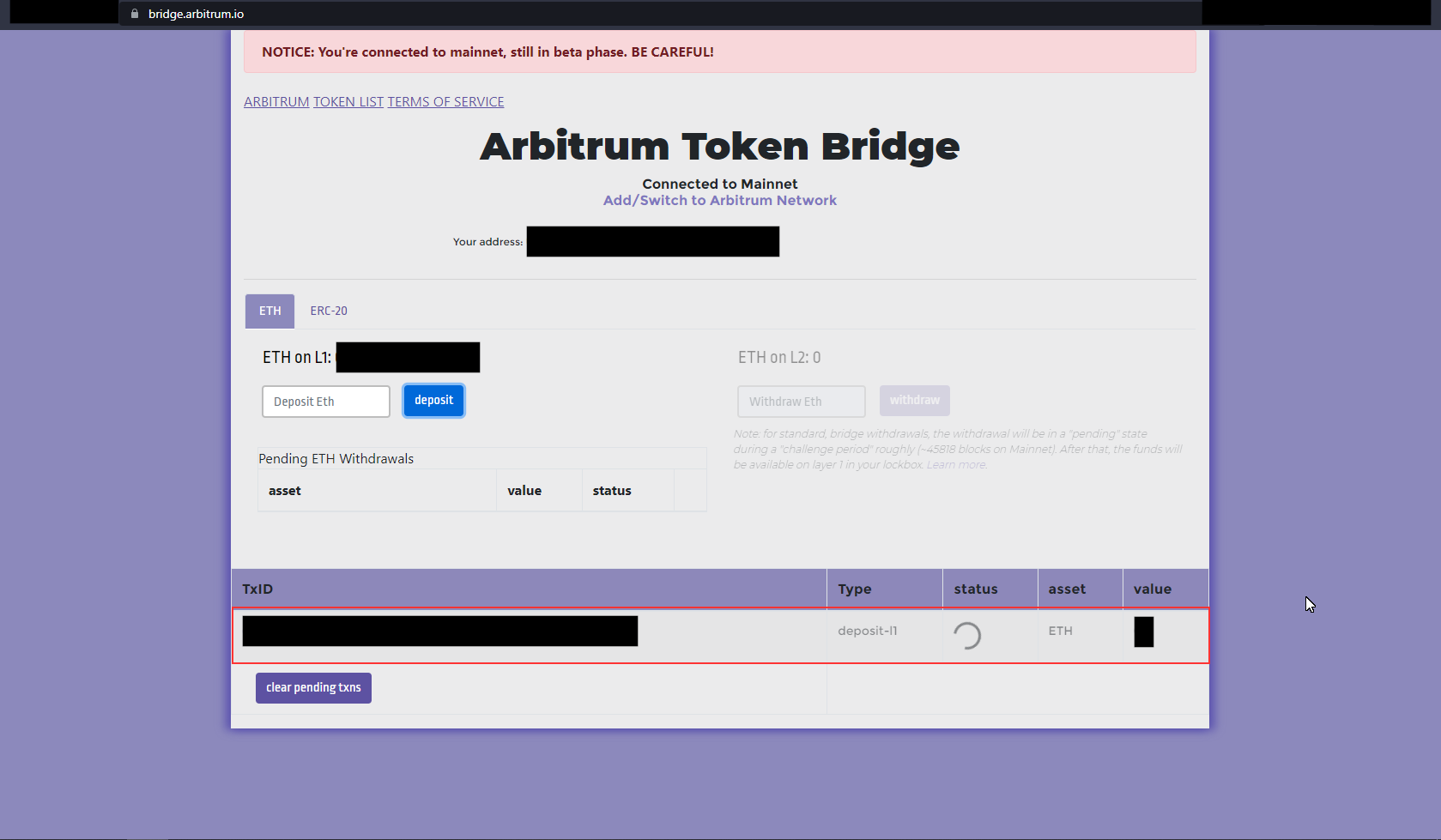Open the ARBITRUM link
1441x840 pixels.
(x=276, y=101)
